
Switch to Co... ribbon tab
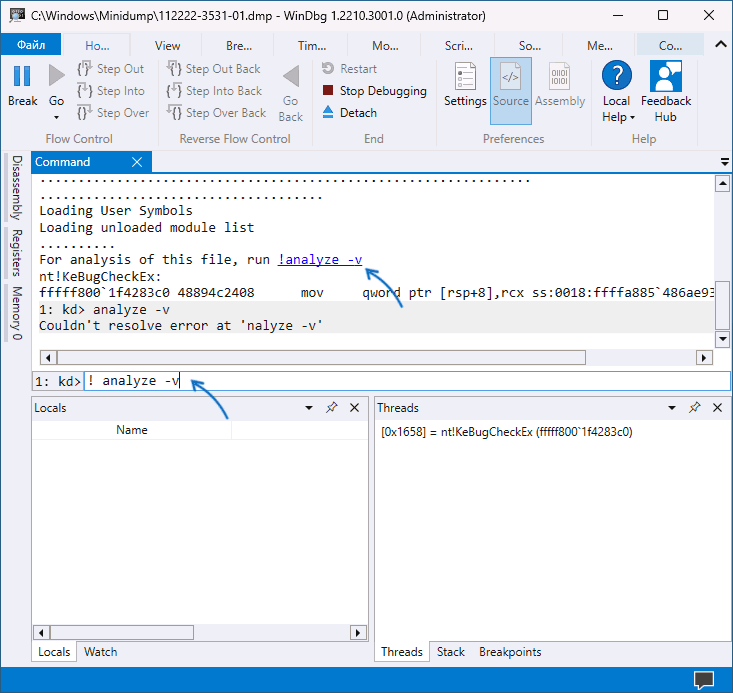coord(670,46)
